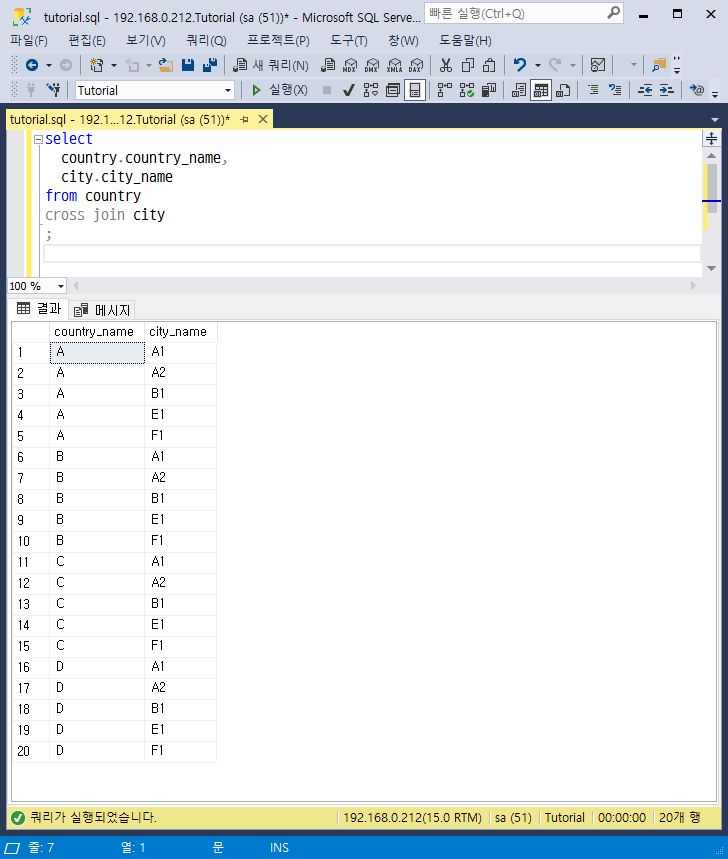Click the DMX query icon

372,65
